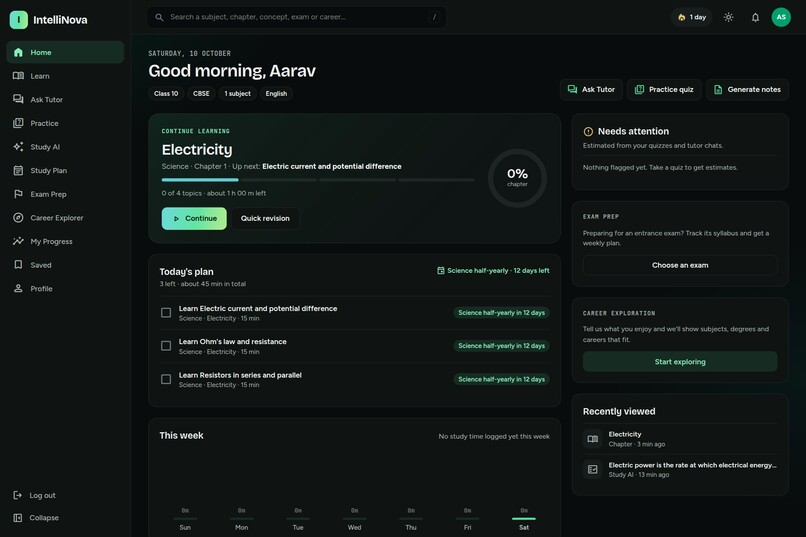Click the search magnifier icon
The width and height of the screenshot is (806, 537).
[x=159, y=17]
